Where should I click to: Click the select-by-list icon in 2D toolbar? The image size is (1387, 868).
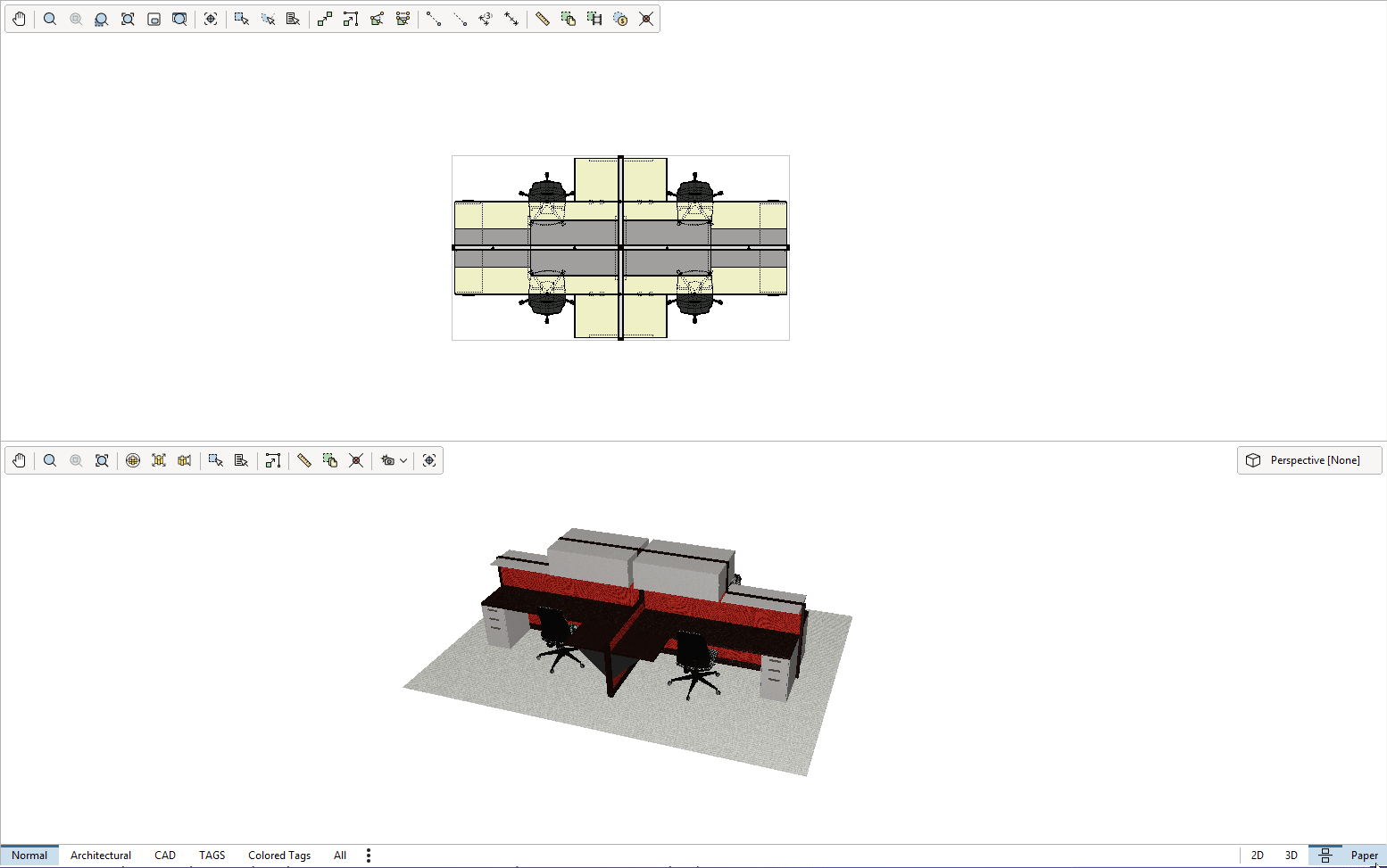pos(293,19)
